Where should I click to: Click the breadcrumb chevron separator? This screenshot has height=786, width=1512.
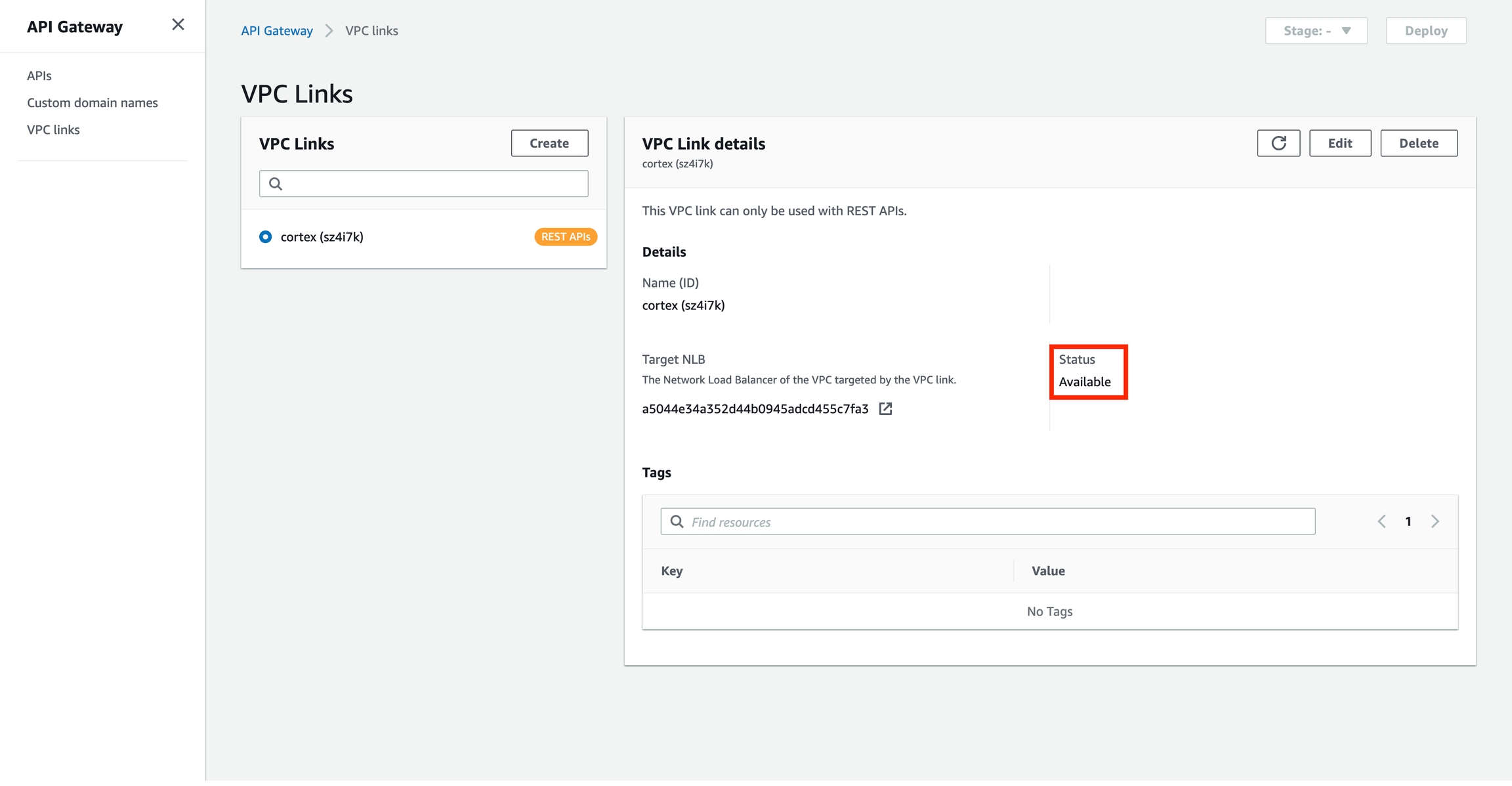coord(329,31)
